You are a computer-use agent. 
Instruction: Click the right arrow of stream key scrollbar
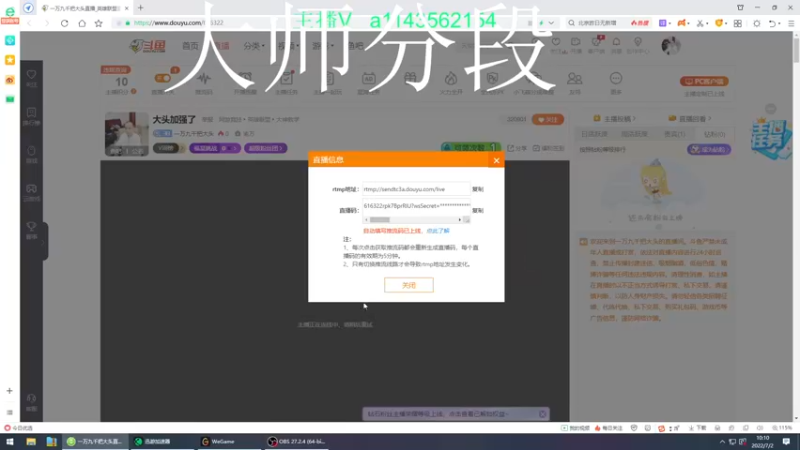pos(460,219)
